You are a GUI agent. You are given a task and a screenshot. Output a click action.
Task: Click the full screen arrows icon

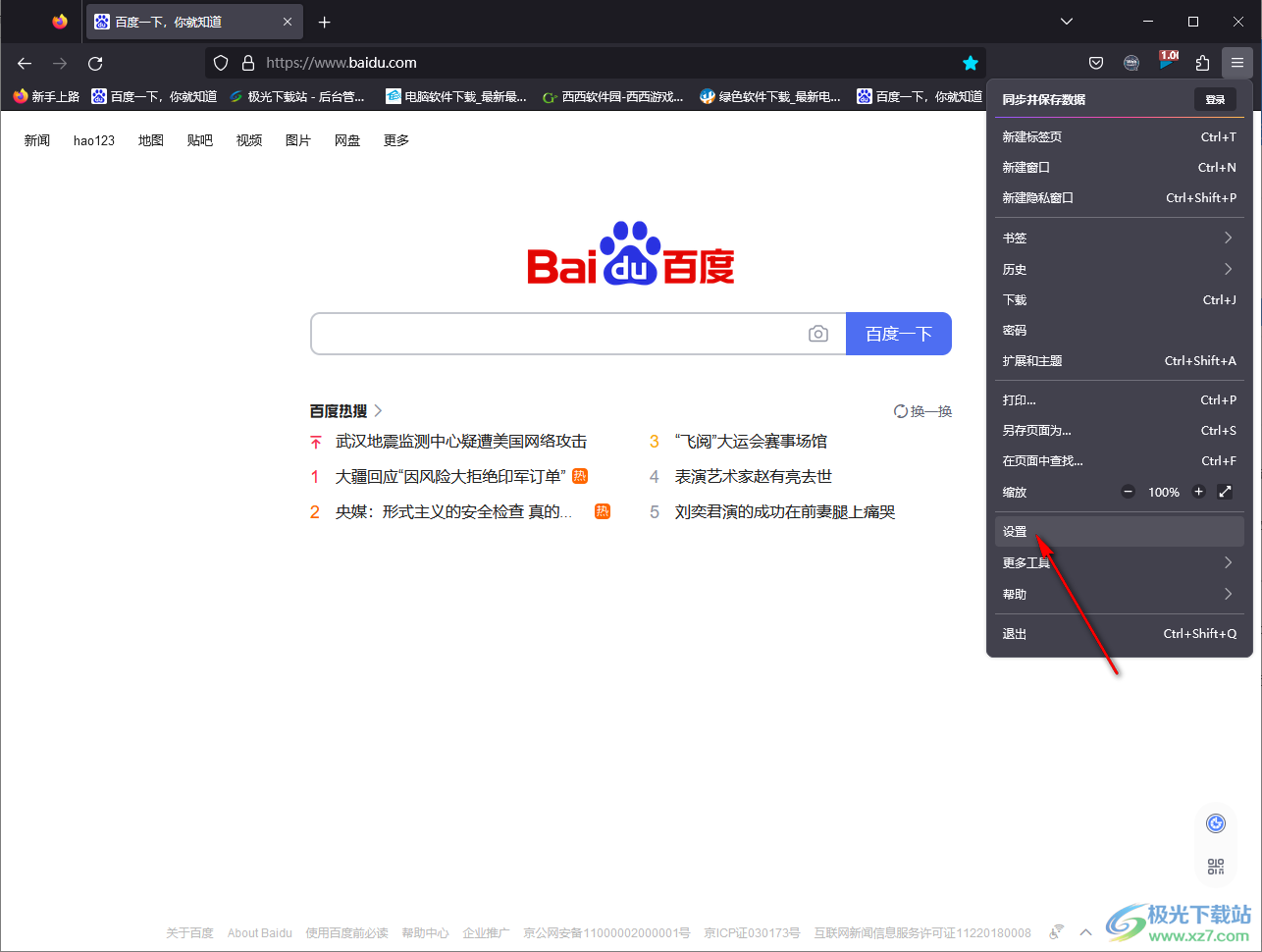click(1225, 492)
